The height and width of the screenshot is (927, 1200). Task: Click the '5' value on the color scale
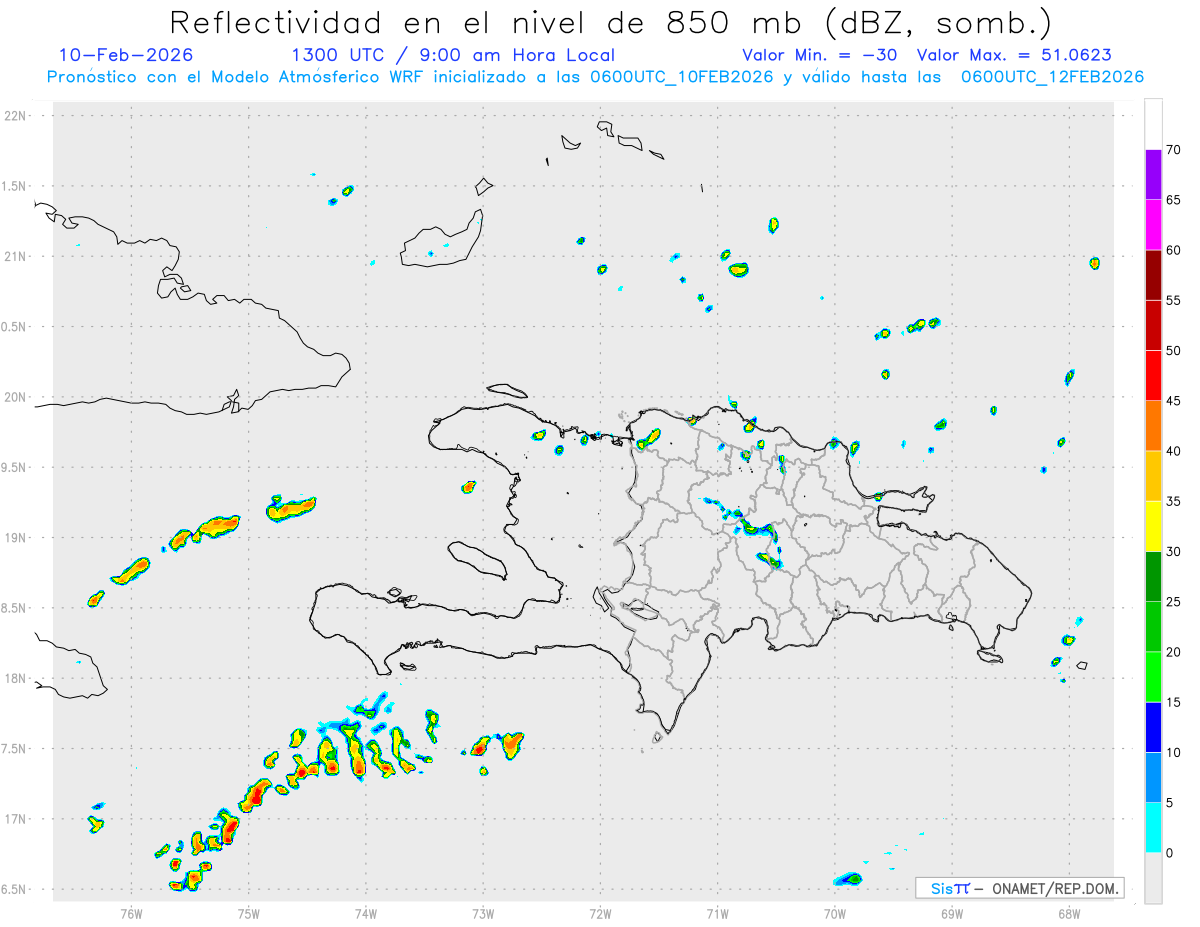pyautogui.click(x=1169, y=803)
